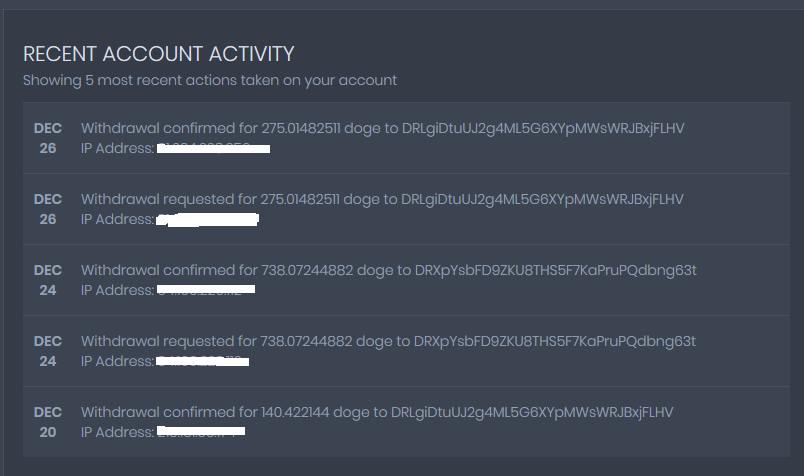Click the "Showing 5 most recent actions" subtitle
This screenshot has width=804, height=476.
210,80
